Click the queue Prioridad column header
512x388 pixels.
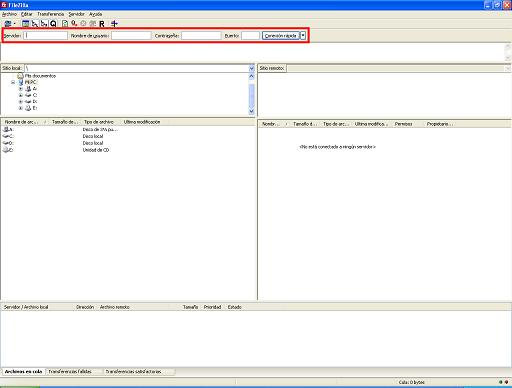point(213,307)
